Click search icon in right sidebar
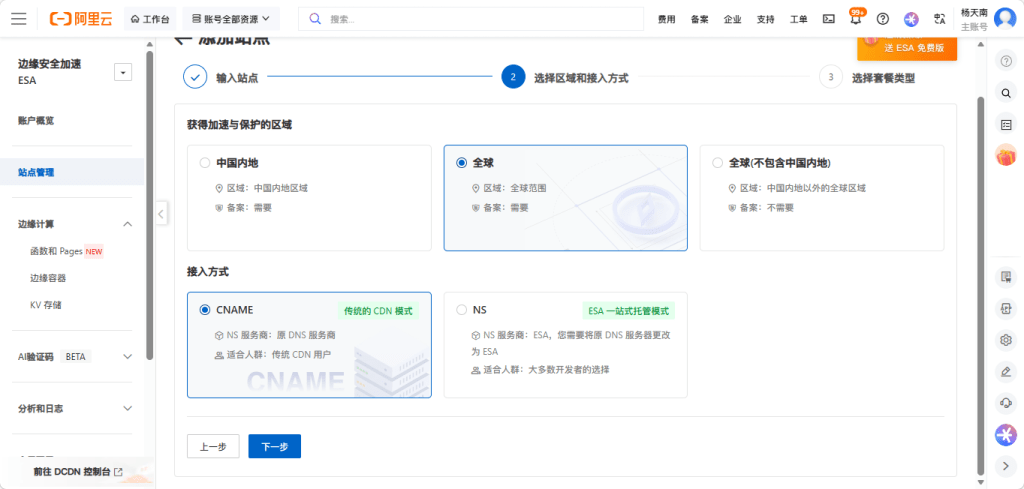Image resolution: width=1024 pixels, height=489 pixels. [x=1006, y=93]
